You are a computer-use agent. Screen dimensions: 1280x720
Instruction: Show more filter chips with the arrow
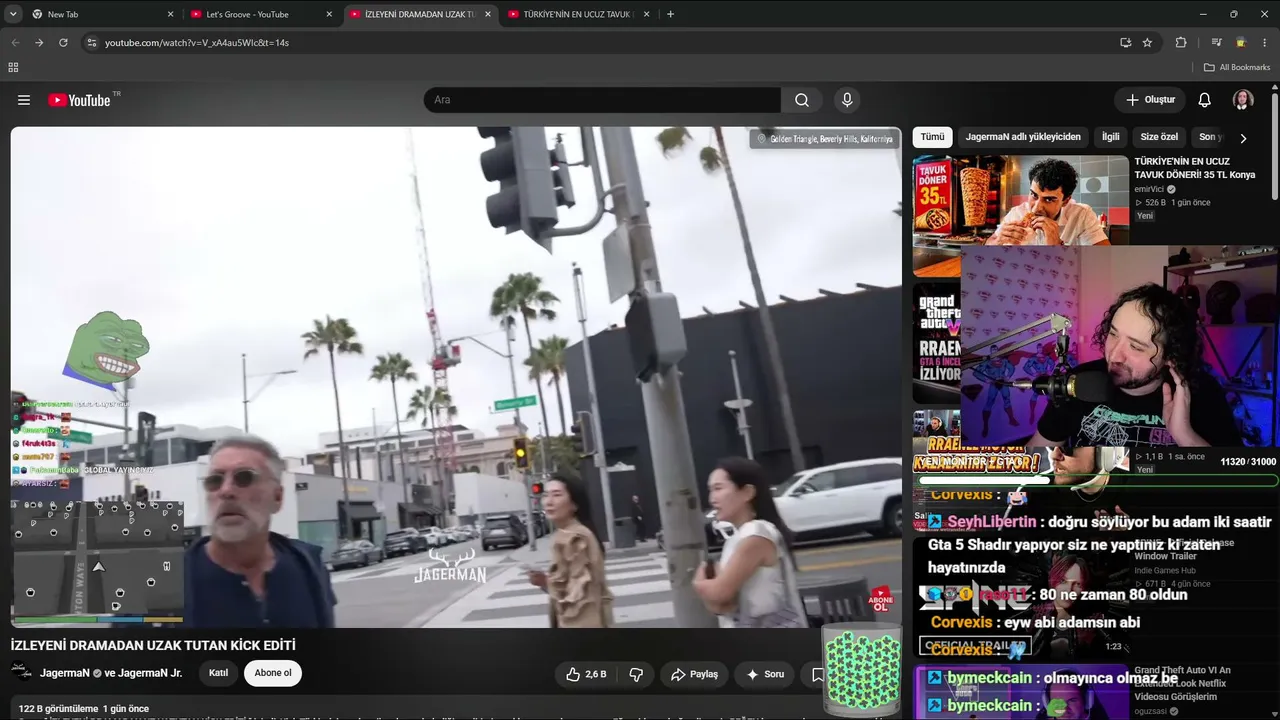point(1243,138)
